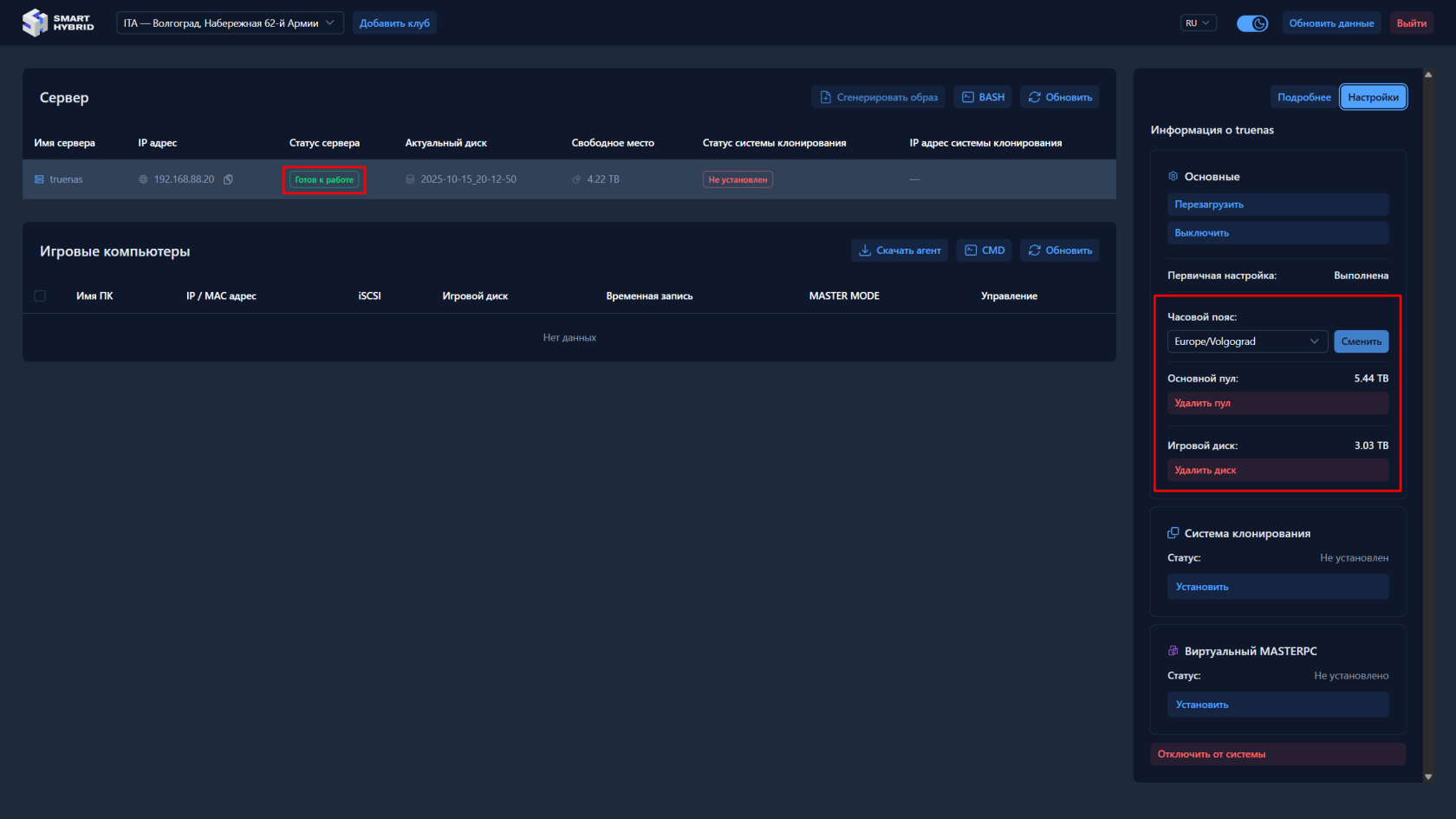Refresh the gaming computers list
This screenshot has height=819, width=1456.
(x=1059, y=250)
